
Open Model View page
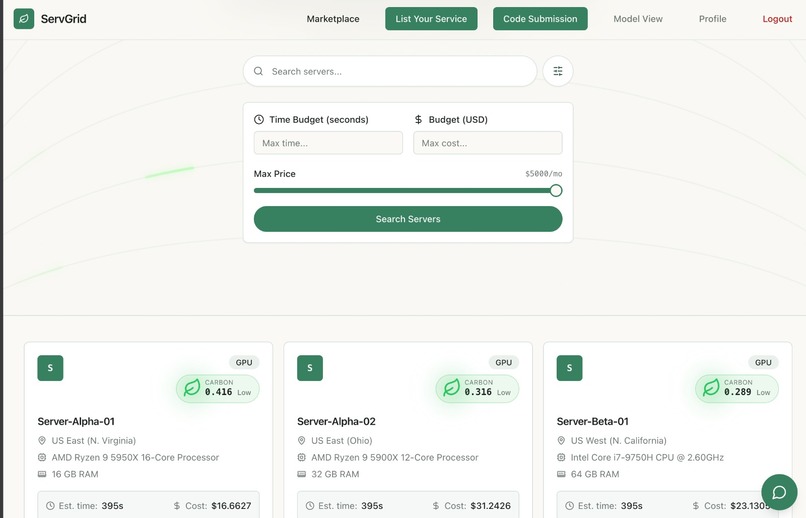[x=638, y=19]
